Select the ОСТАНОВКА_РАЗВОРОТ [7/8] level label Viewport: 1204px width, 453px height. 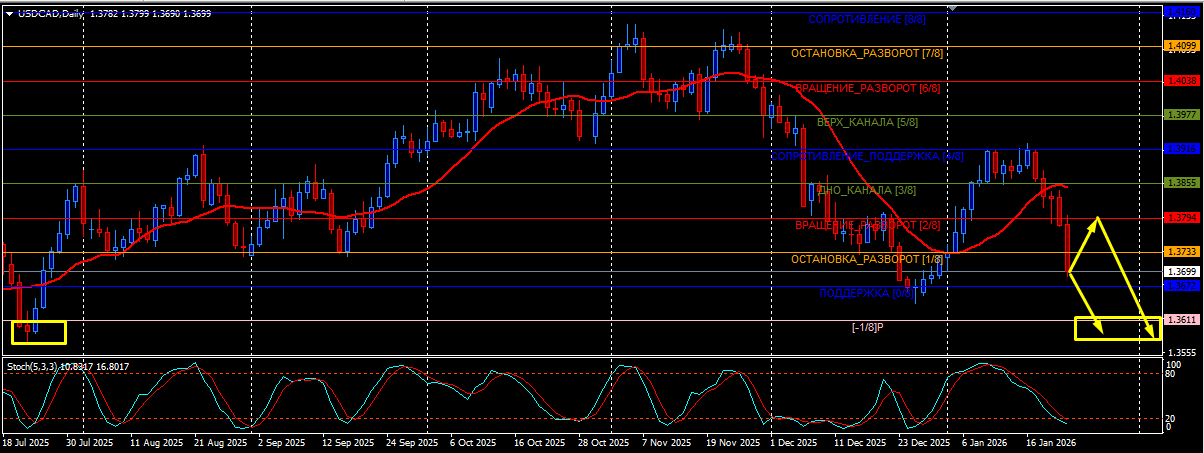(867, 53)
